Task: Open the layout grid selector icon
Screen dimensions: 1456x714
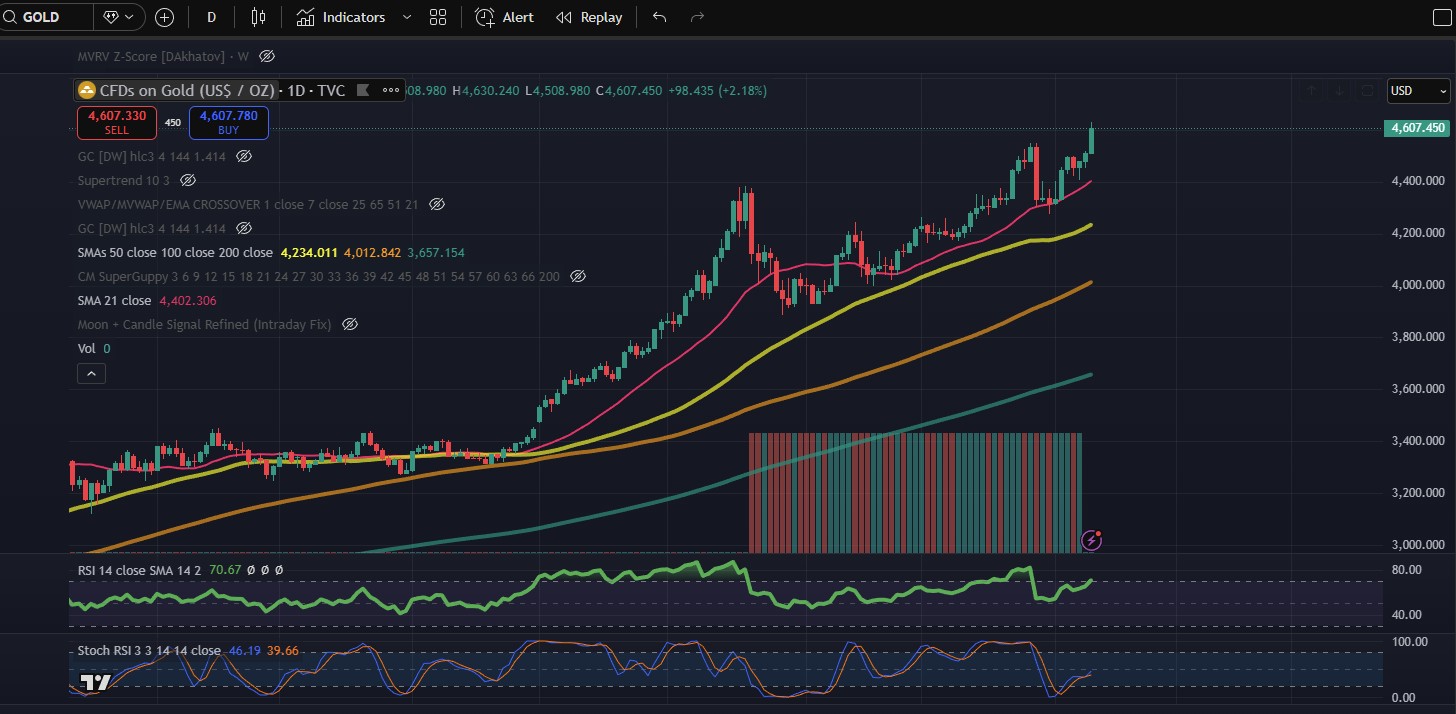Action: 437,17
